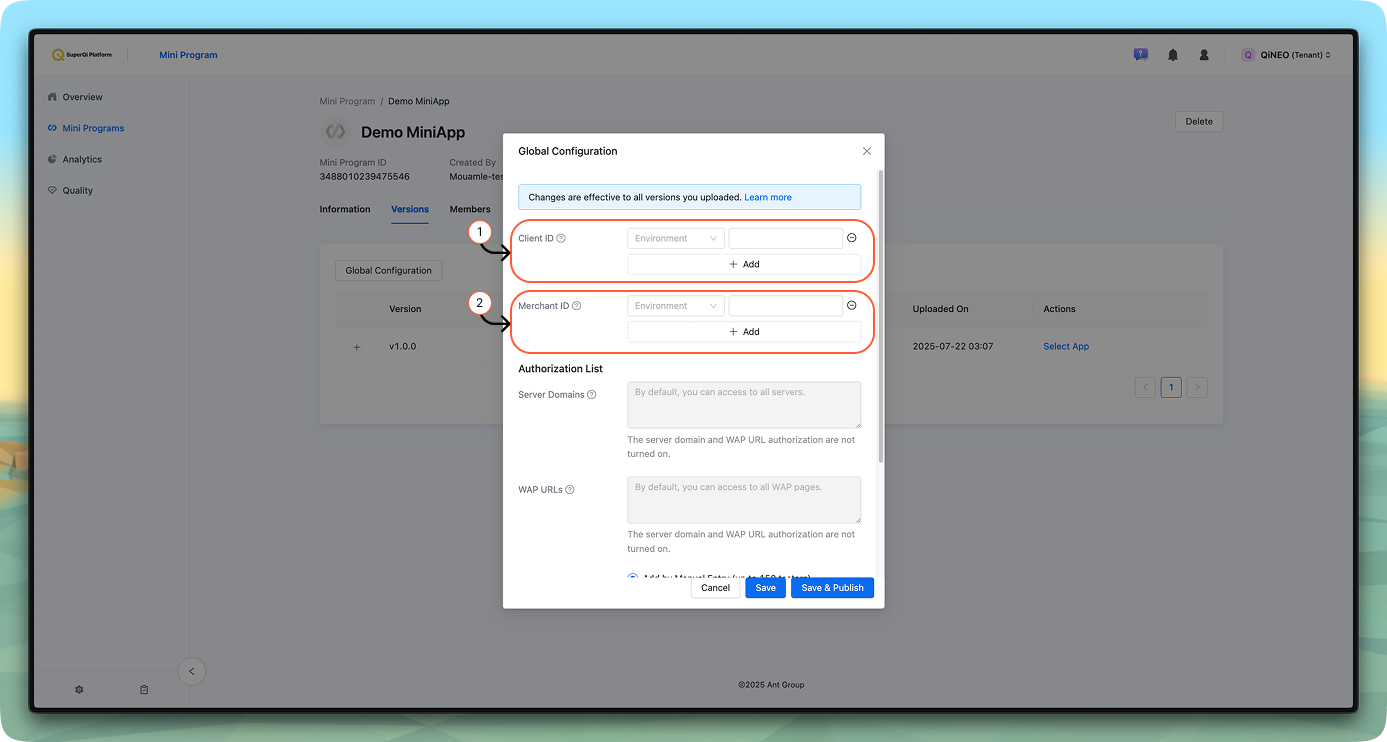This screenshot has height=742, width=1387.
Task: Click the Server Domains help icon
Action: pos(592,395)
